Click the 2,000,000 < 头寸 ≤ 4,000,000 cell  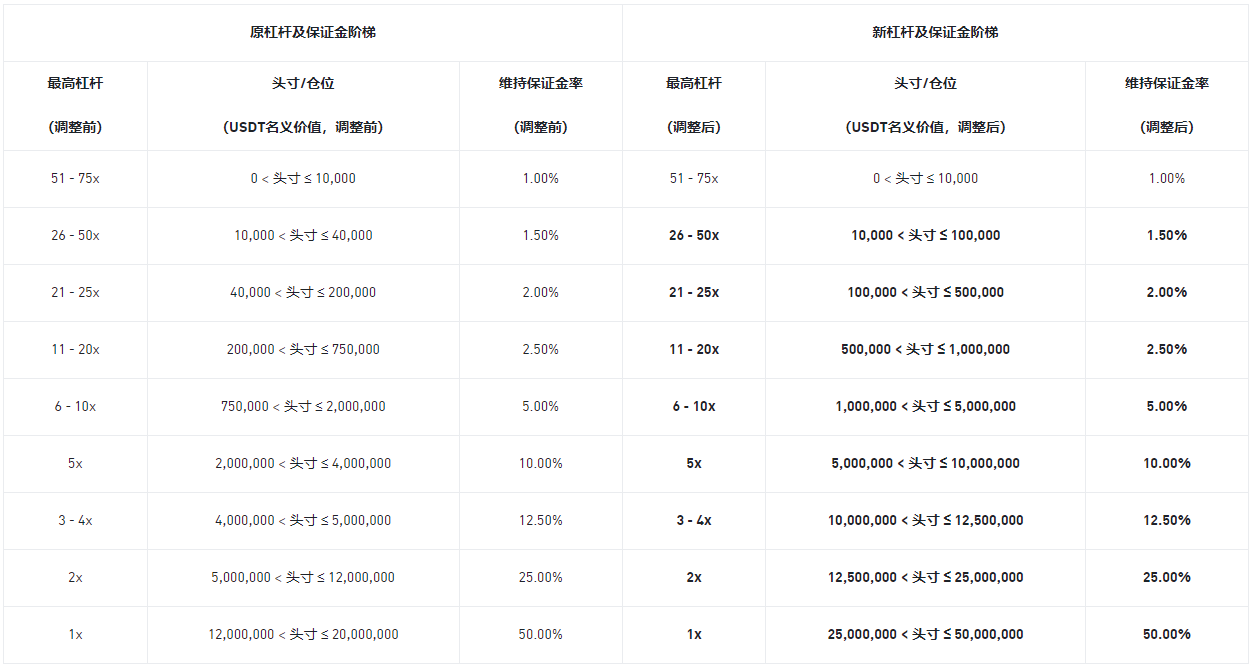303,463
